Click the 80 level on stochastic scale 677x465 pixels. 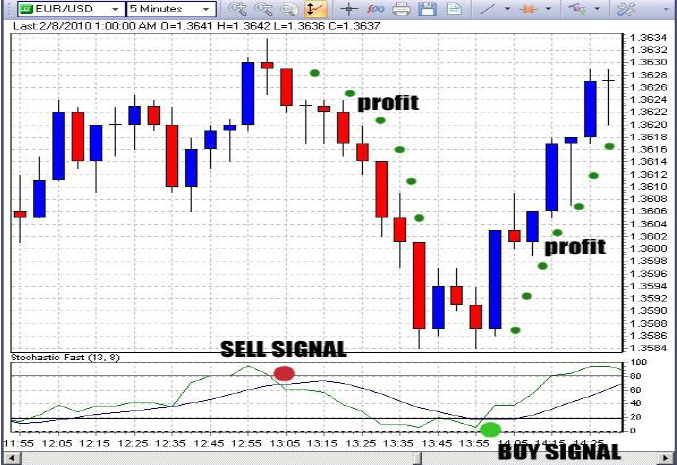[635, 376]
